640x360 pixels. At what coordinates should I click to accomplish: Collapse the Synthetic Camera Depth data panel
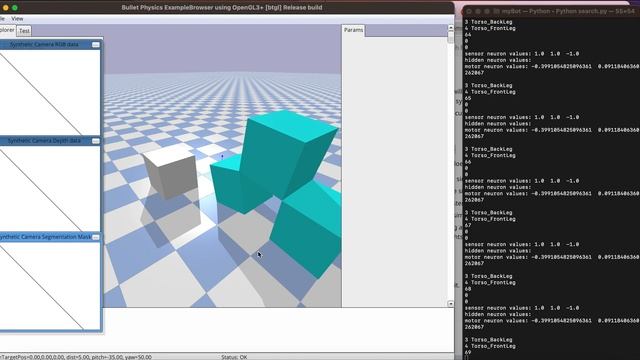pyautogui.click(x=96, y=141)
